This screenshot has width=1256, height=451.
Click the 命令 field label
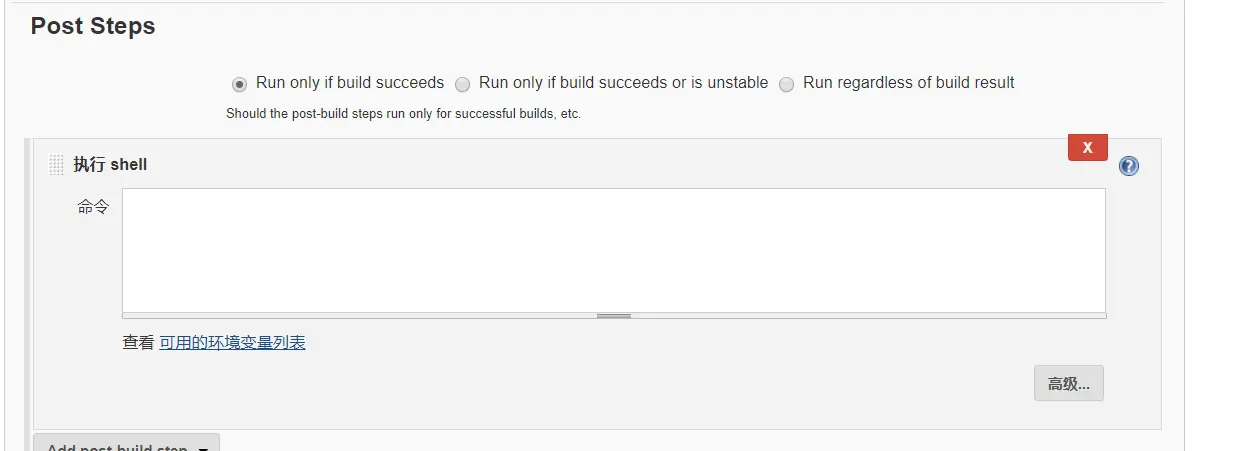click(93, 207)
